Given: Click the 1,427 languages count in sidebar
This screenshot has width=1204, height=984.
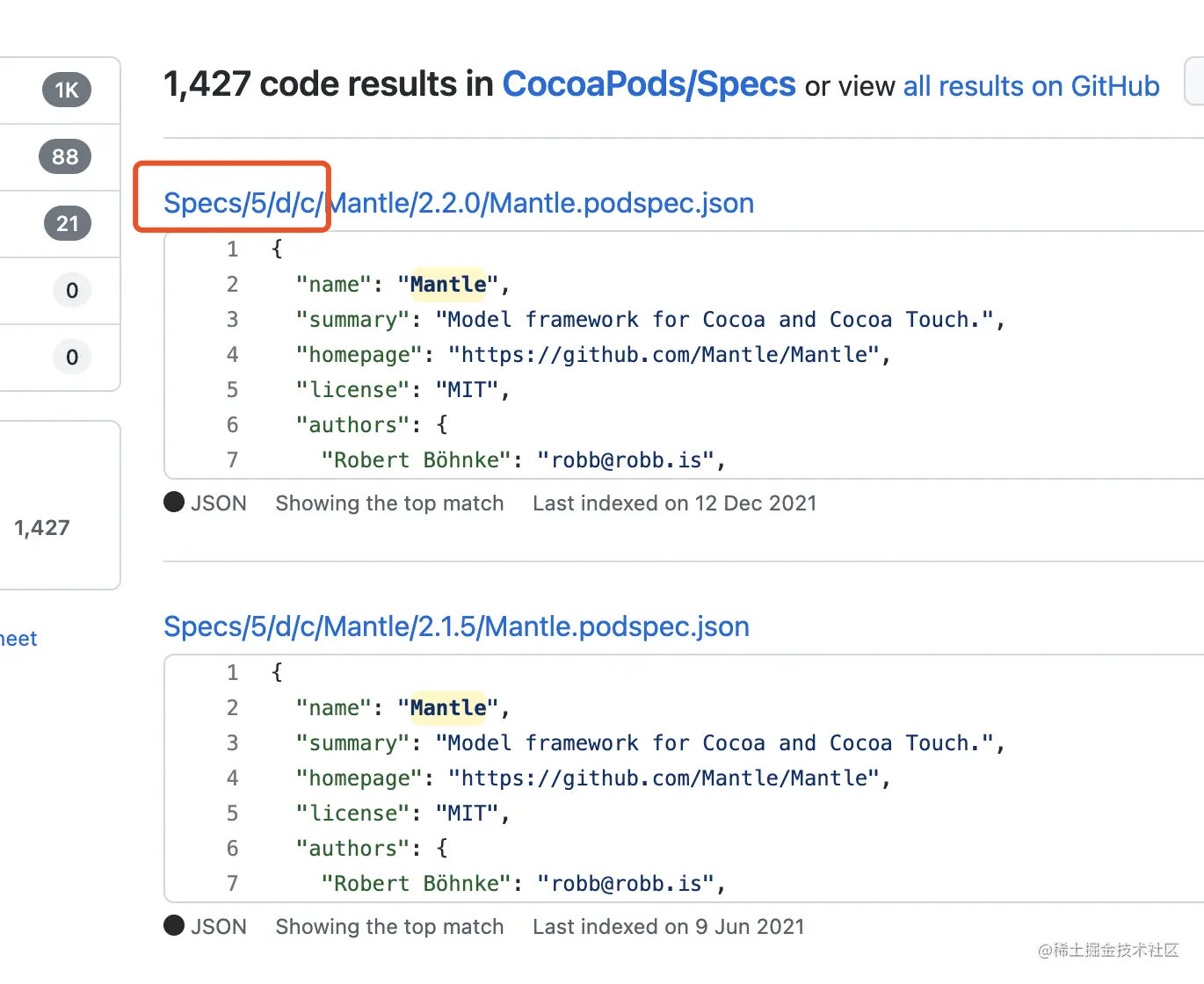Looking at the screenshot, I should coord(41,528).
